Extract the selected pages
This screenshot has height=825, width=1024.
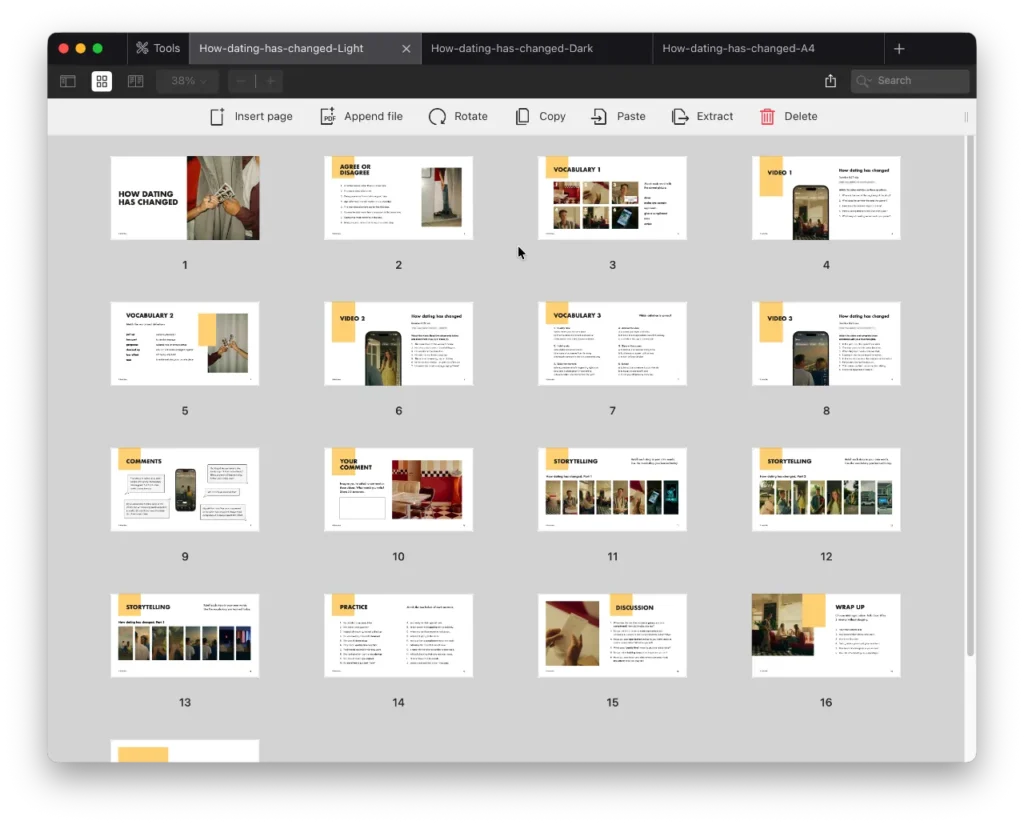click(x=702, y=116)
